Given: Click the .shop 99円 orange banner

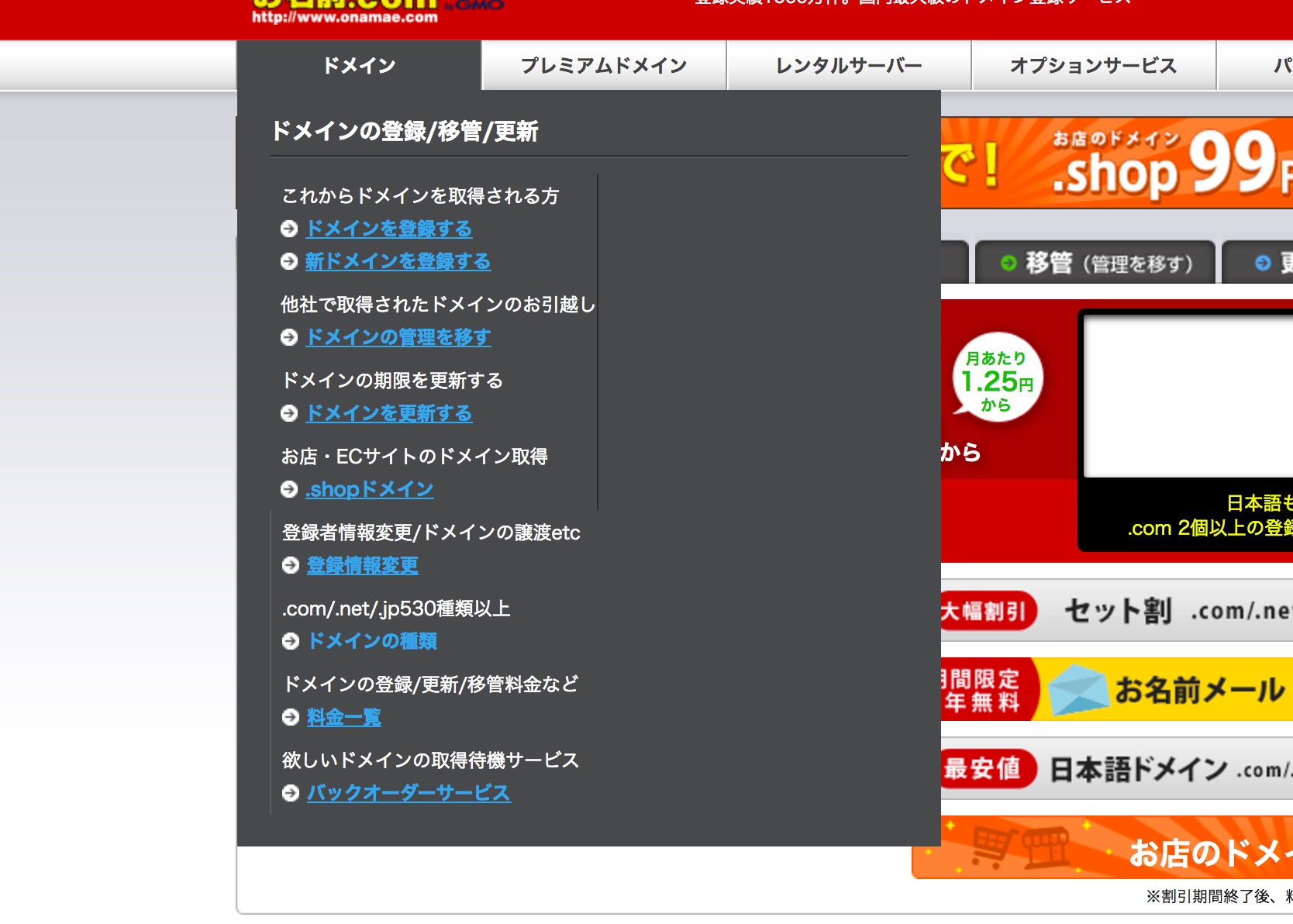Looking at the screenshot, I should click(x=1117, y=163).
